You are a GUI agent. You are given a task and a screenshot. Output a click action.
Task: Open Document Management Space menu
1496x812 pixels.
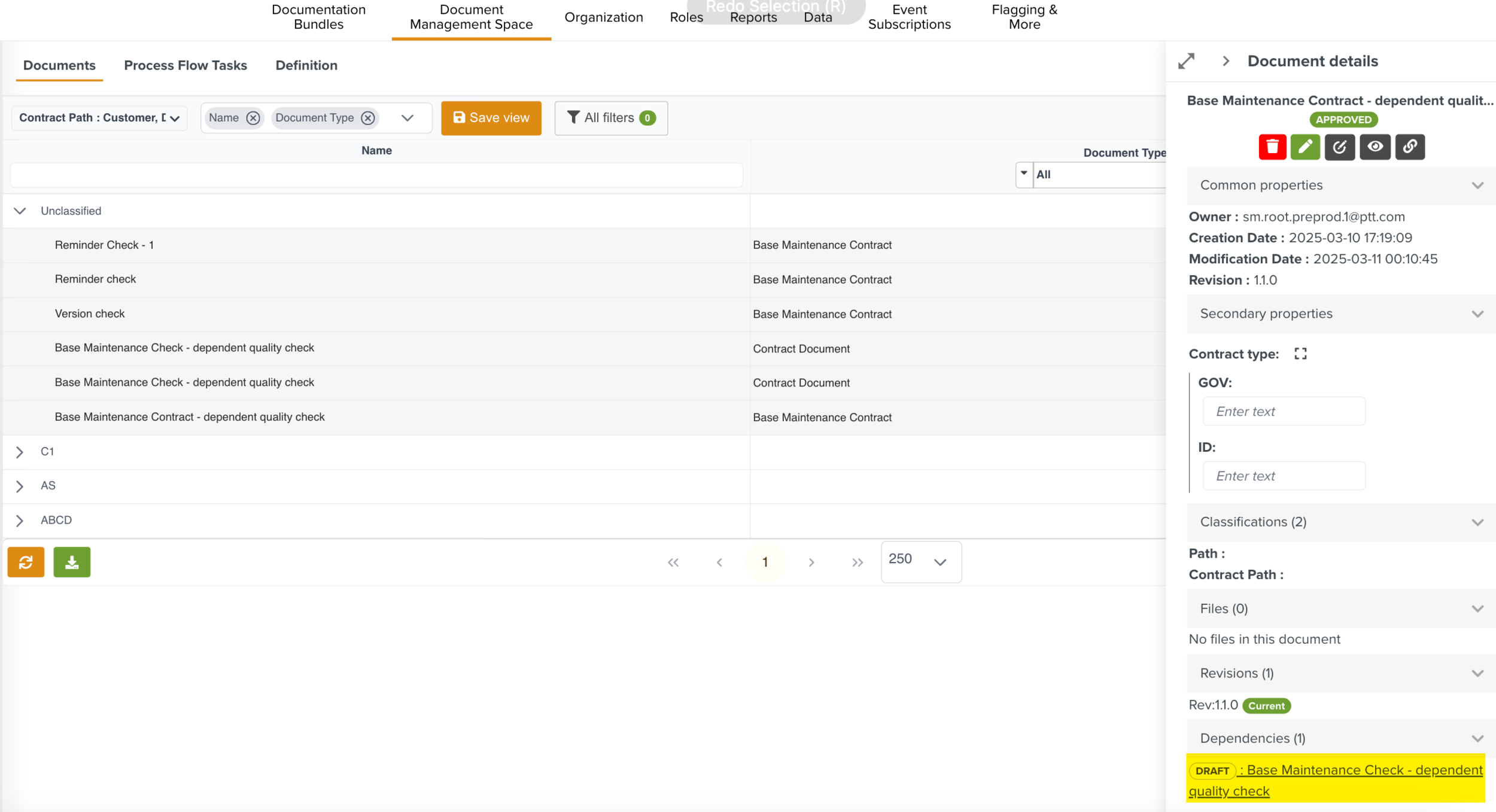[471, 17]
